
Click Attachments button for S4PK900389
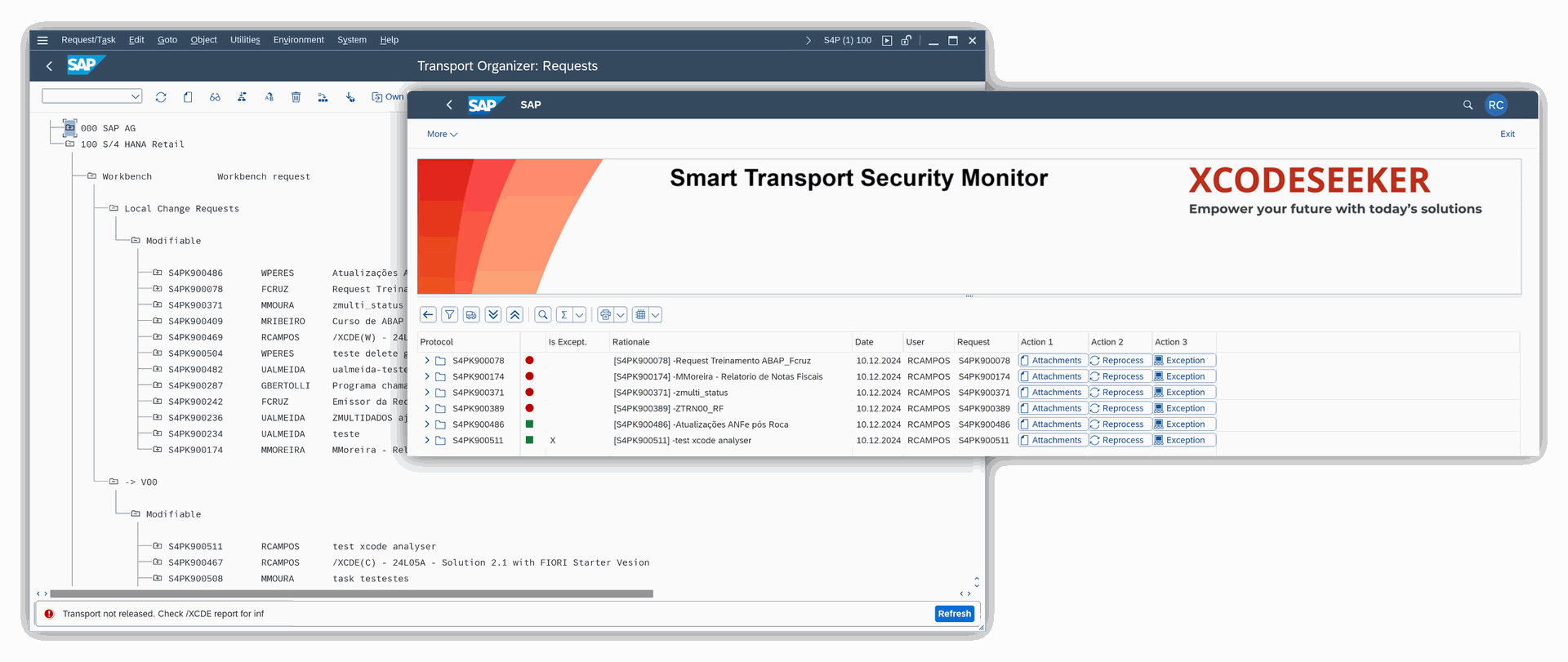tap(1052, 408)
